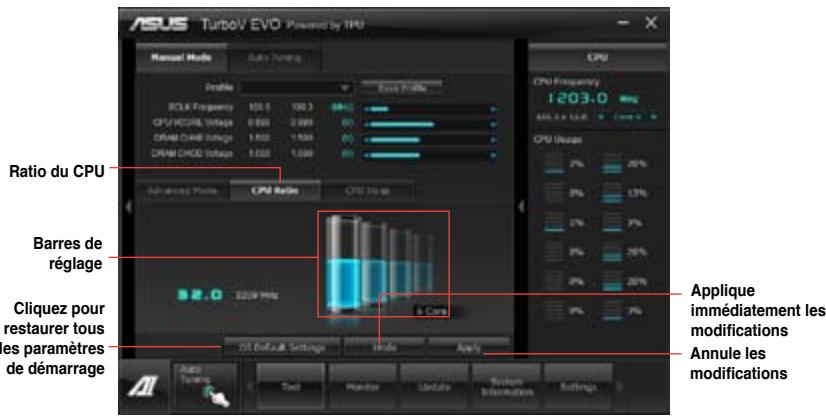Viewport: 826px width, 420px height.
Task: Open the Monitor menu button
Action: [362, 387]
